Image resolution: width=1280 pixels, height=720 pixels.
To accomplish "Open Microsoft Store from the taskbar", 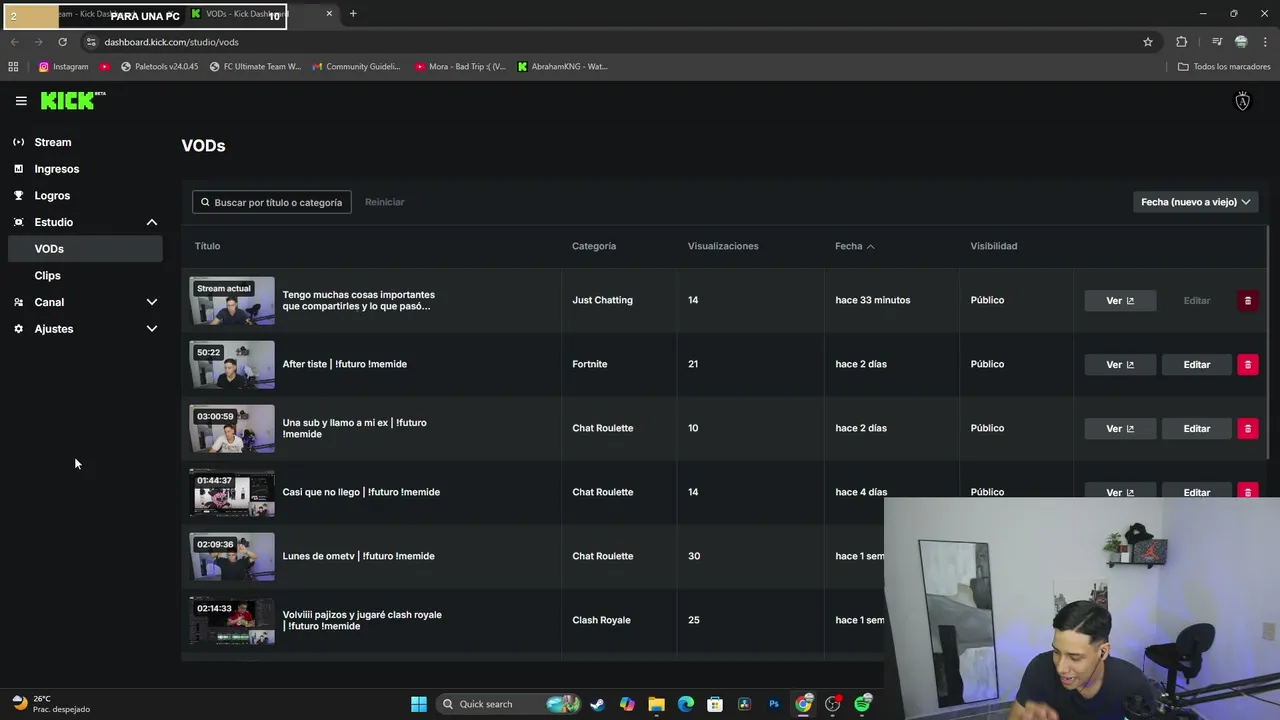I will click(x=715, y=704).
